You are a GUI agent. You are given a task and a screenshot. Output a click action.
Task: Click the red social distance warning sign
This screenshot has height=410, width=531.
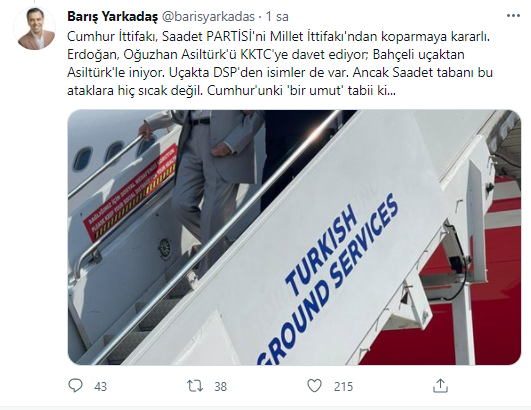(130, 192)
